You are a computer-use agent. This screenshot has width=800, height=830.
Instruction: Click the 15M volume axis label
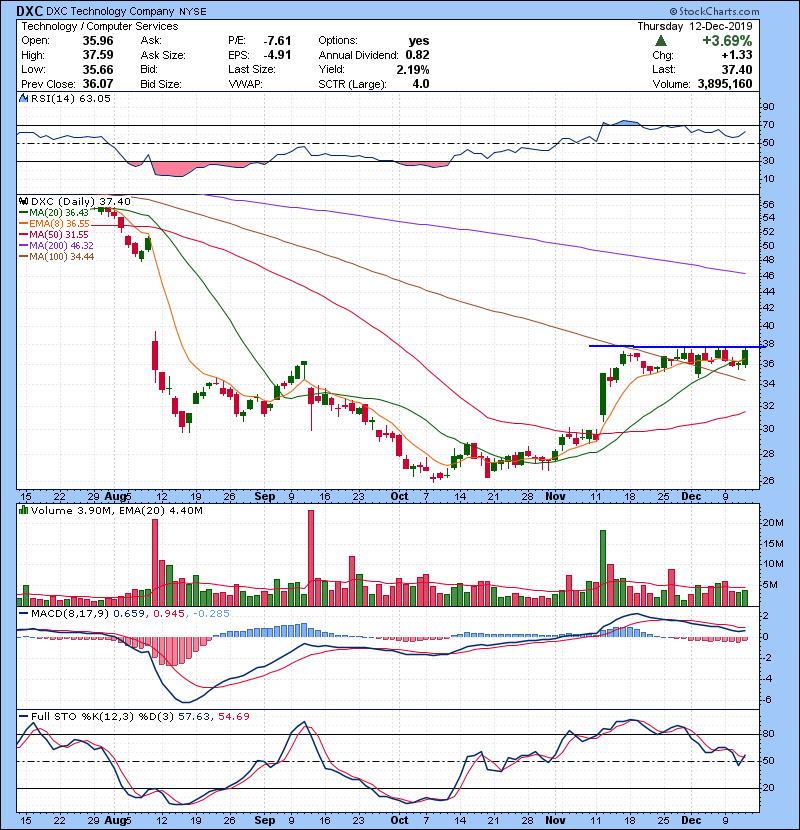(x=772, y=543)
